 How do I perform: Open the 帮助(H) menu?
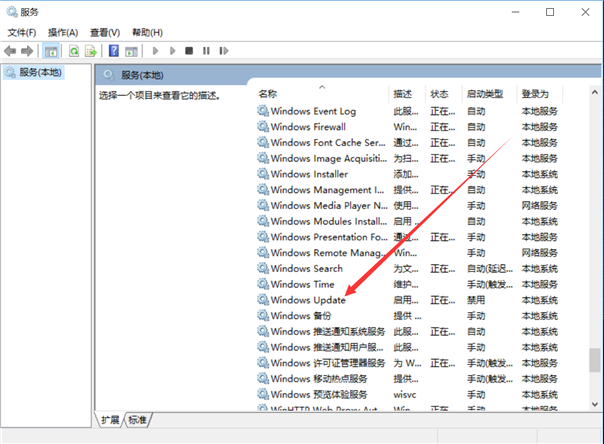147,33
